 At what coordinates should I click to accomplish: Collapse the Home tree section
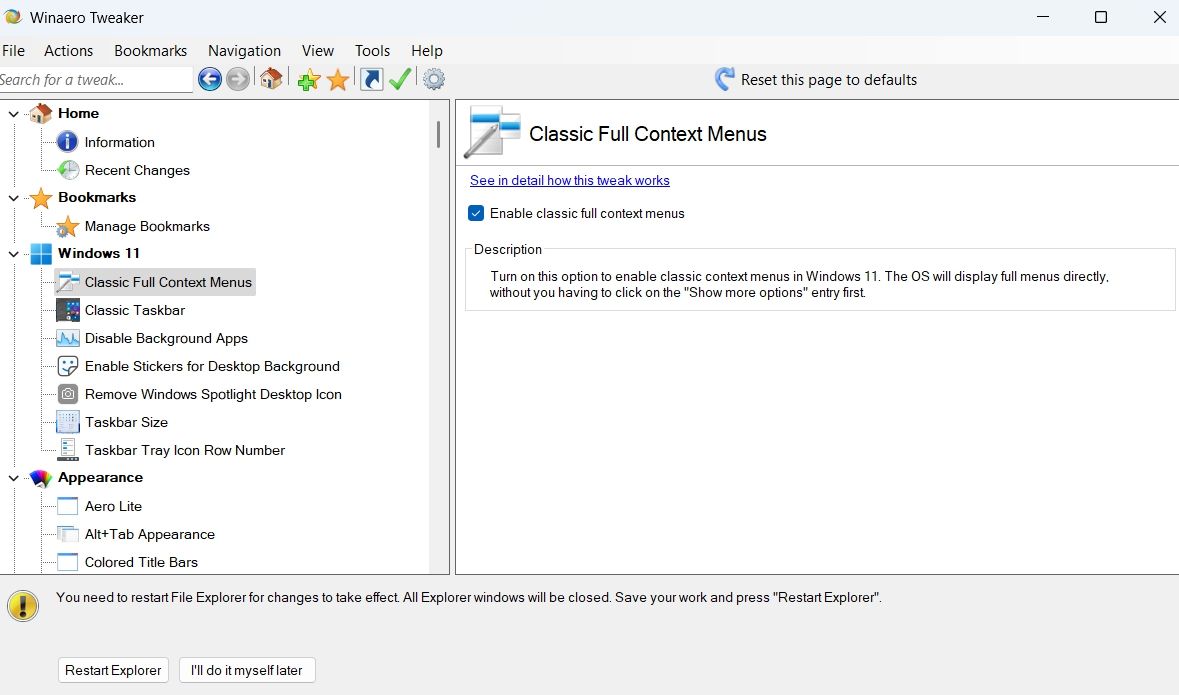point(14,114)
